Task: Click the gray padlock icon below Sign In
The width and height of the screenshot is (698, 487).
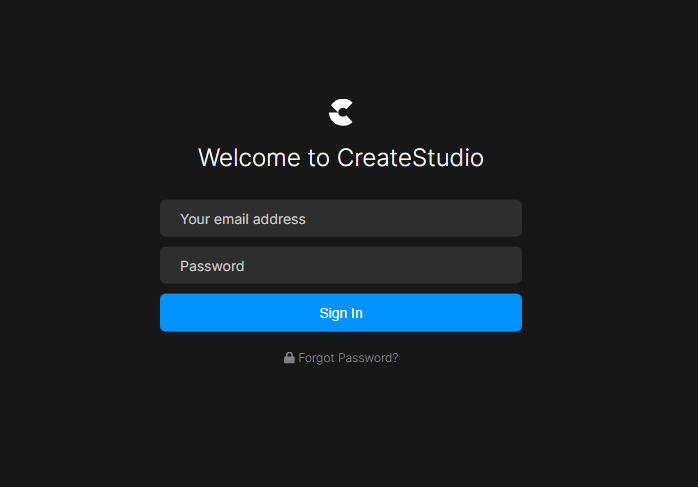Action: pos(289,358)
